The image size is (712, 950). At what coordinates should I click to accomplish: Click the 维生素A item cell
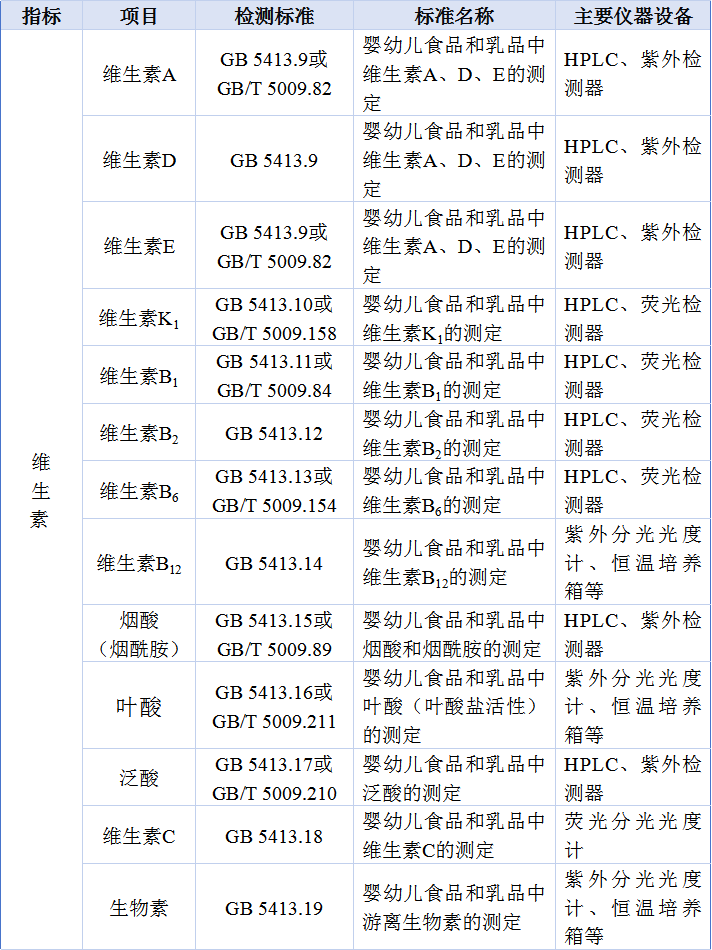coord(139,73)
